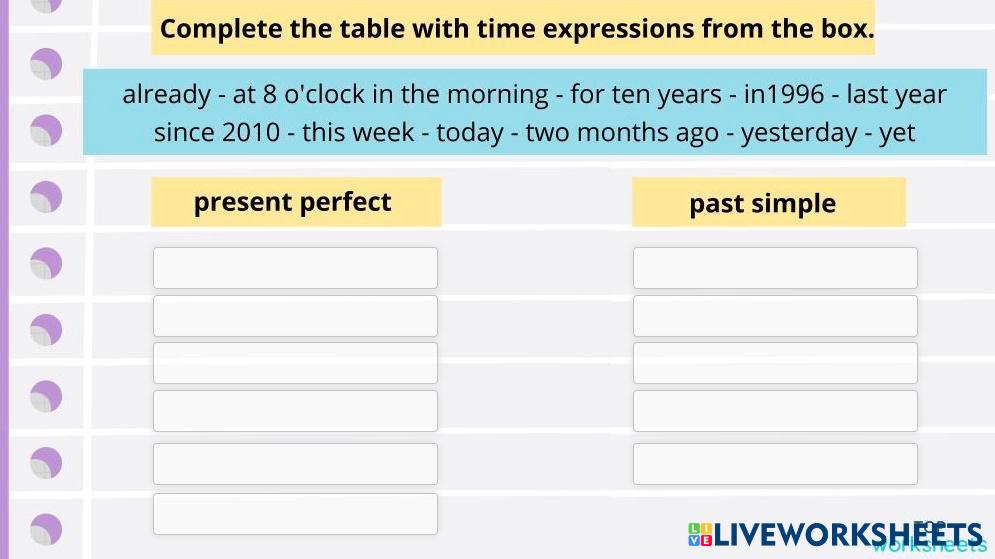Viewport: 995px width, 559px height.
Task: Click the "present perfect" column header
Action: click(x=295, y=202)
